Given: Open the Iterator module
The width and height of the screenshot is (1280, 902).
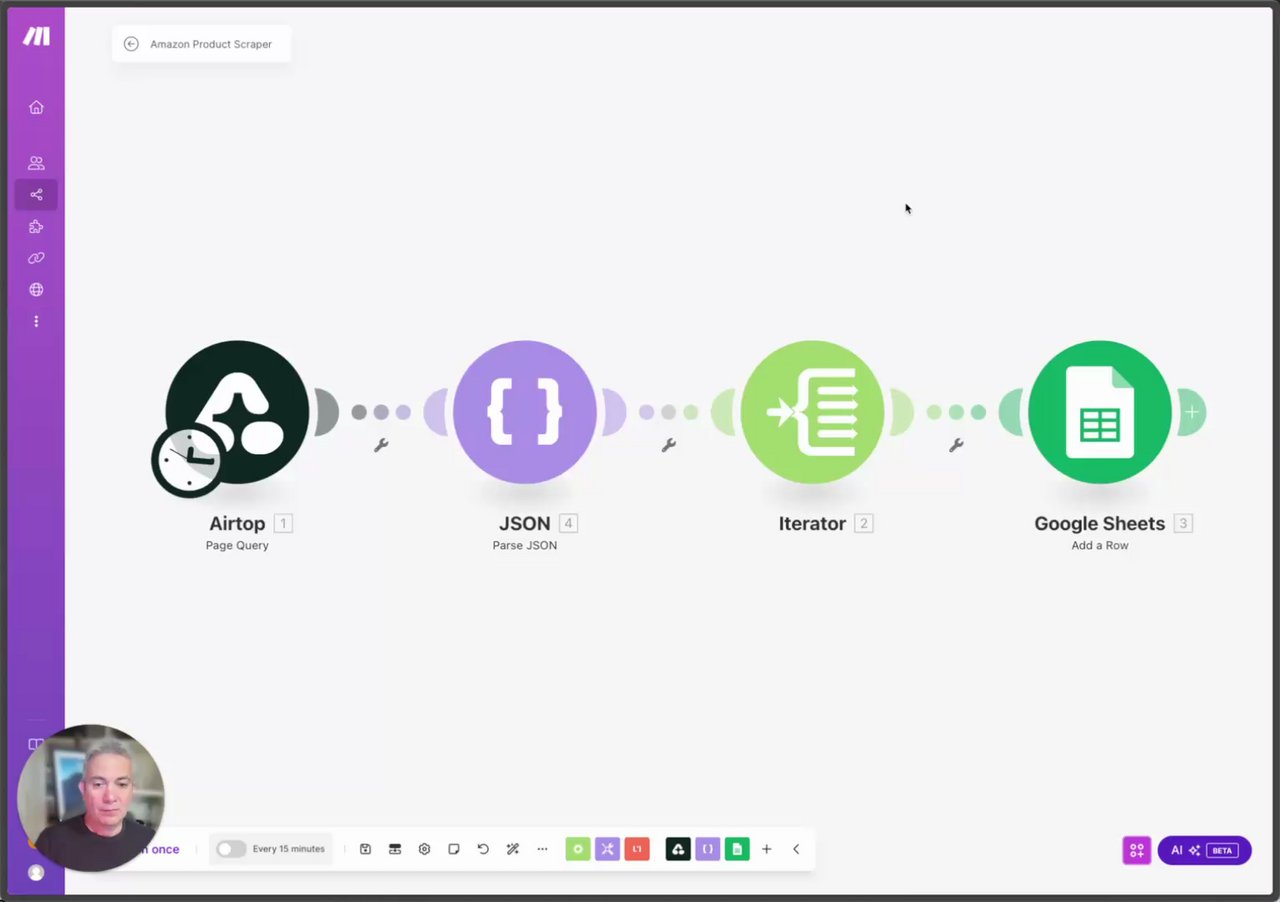Looking at the screenshot, I should click(x=812, y=412).
